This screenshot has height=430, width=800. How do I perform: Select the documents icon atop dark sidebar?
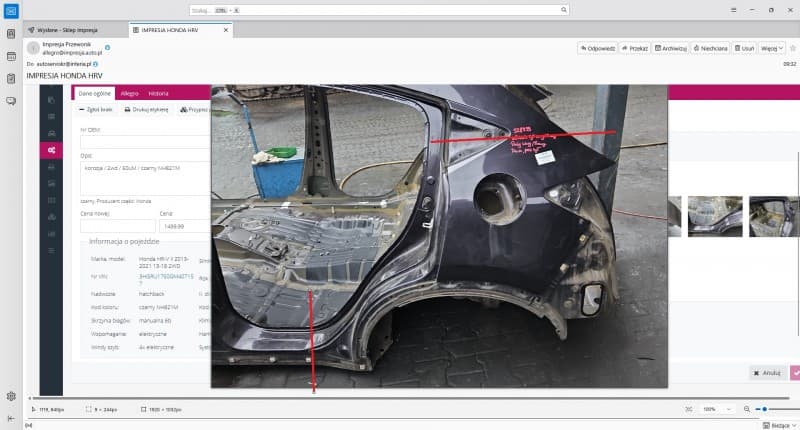(x=51, y=100)
